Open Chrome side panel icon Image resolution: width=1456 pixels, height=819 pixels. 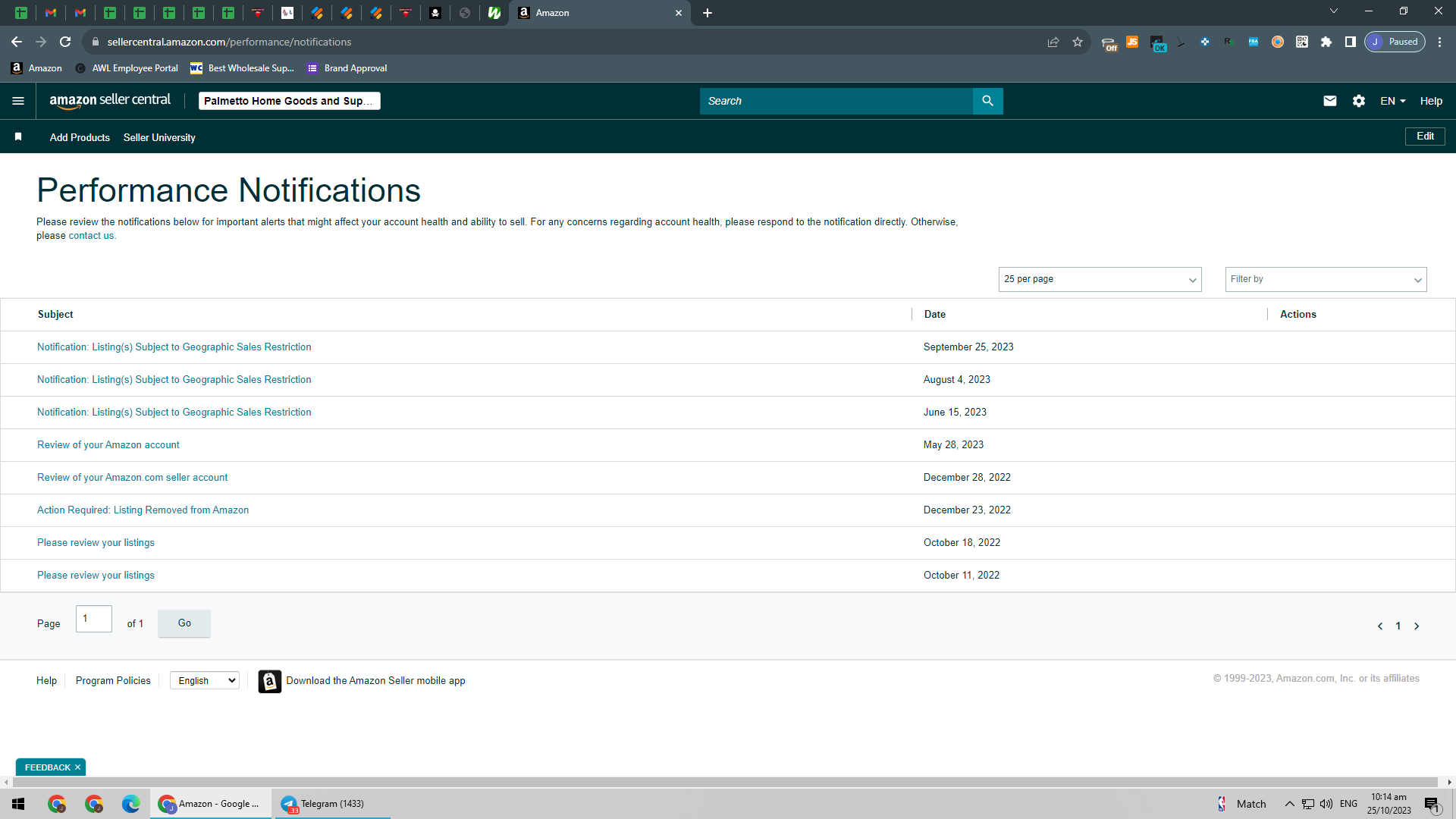click(1351, 42)
